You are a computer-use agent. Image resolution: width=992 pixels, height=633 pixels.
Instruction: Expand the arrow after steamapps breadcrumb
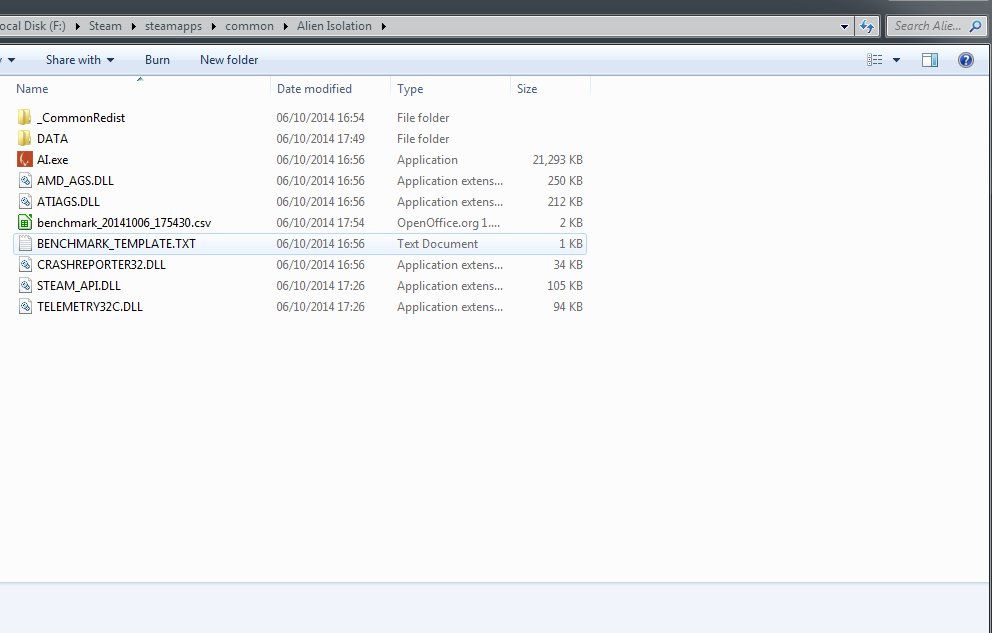coord(213,27)
